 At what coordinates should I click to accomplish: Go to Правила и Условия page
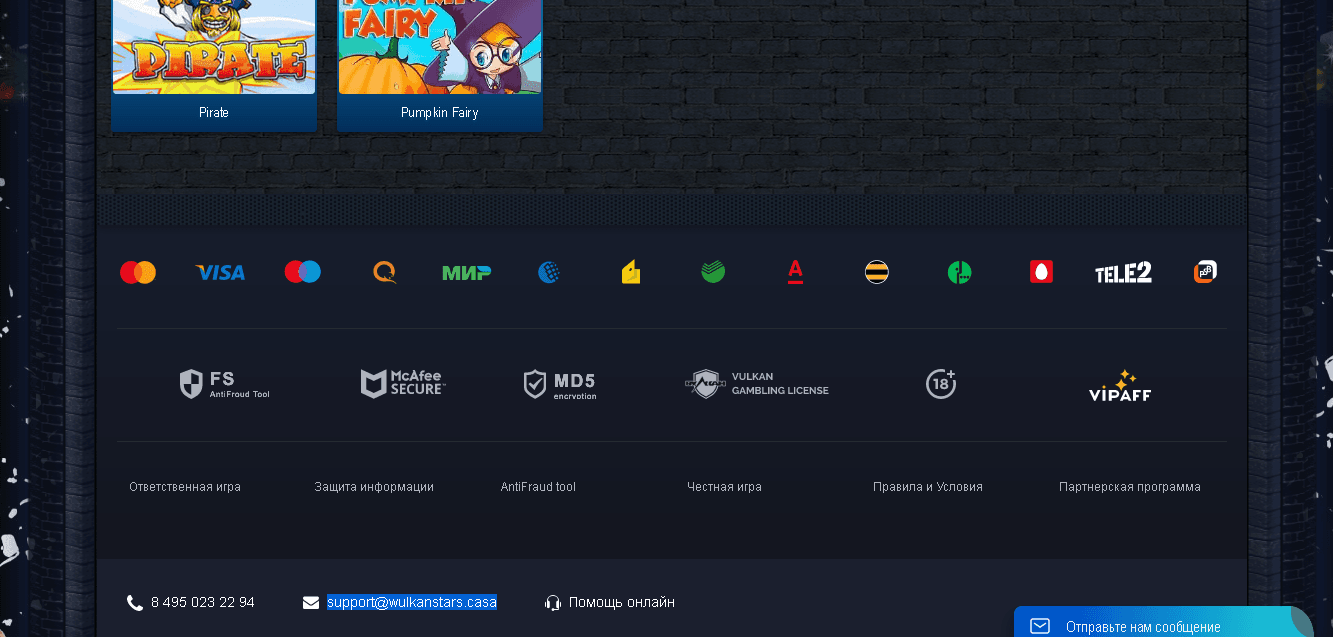(928, 487)
